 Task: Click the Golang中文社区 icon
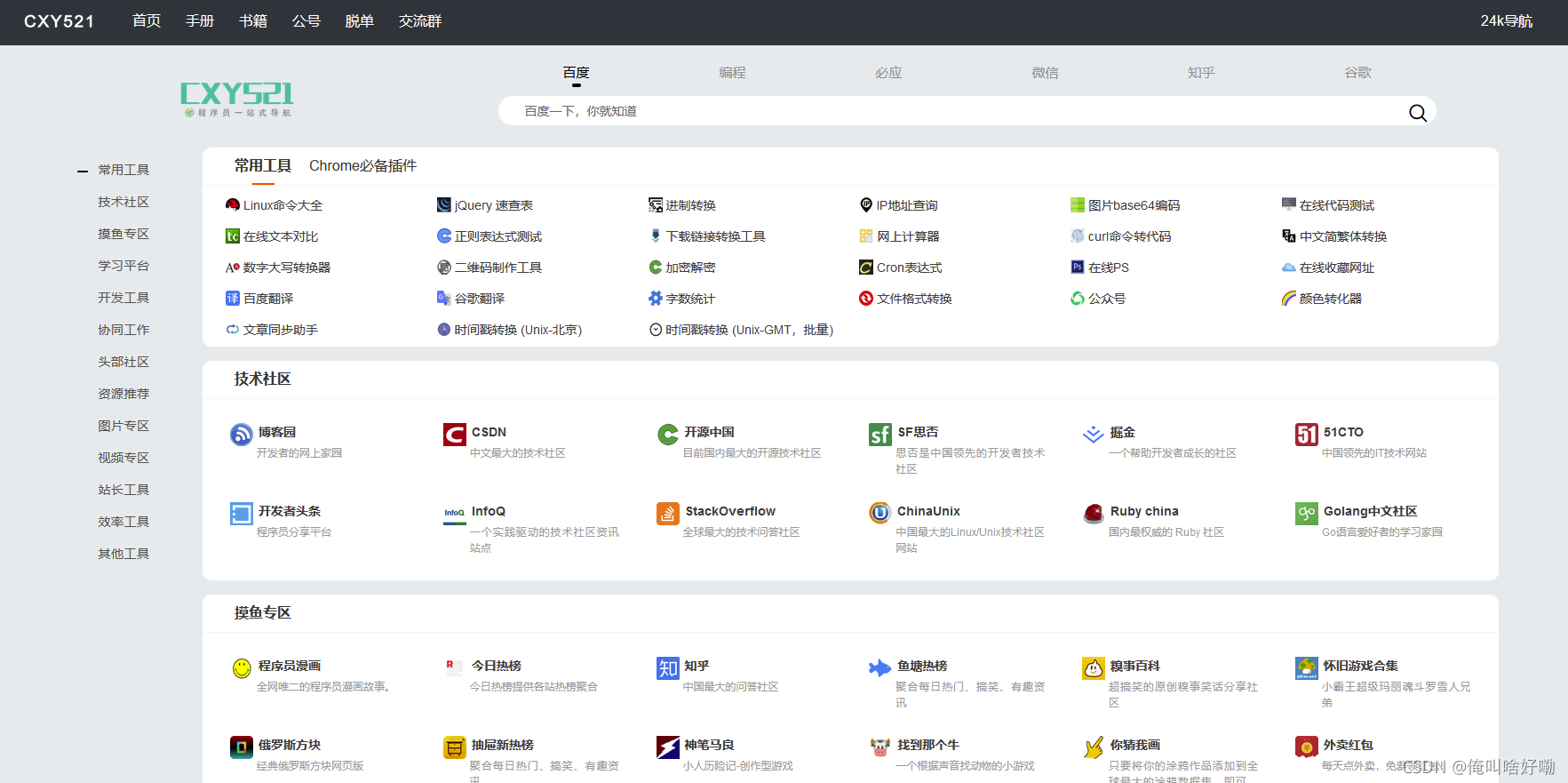(x=1307, y=513)
